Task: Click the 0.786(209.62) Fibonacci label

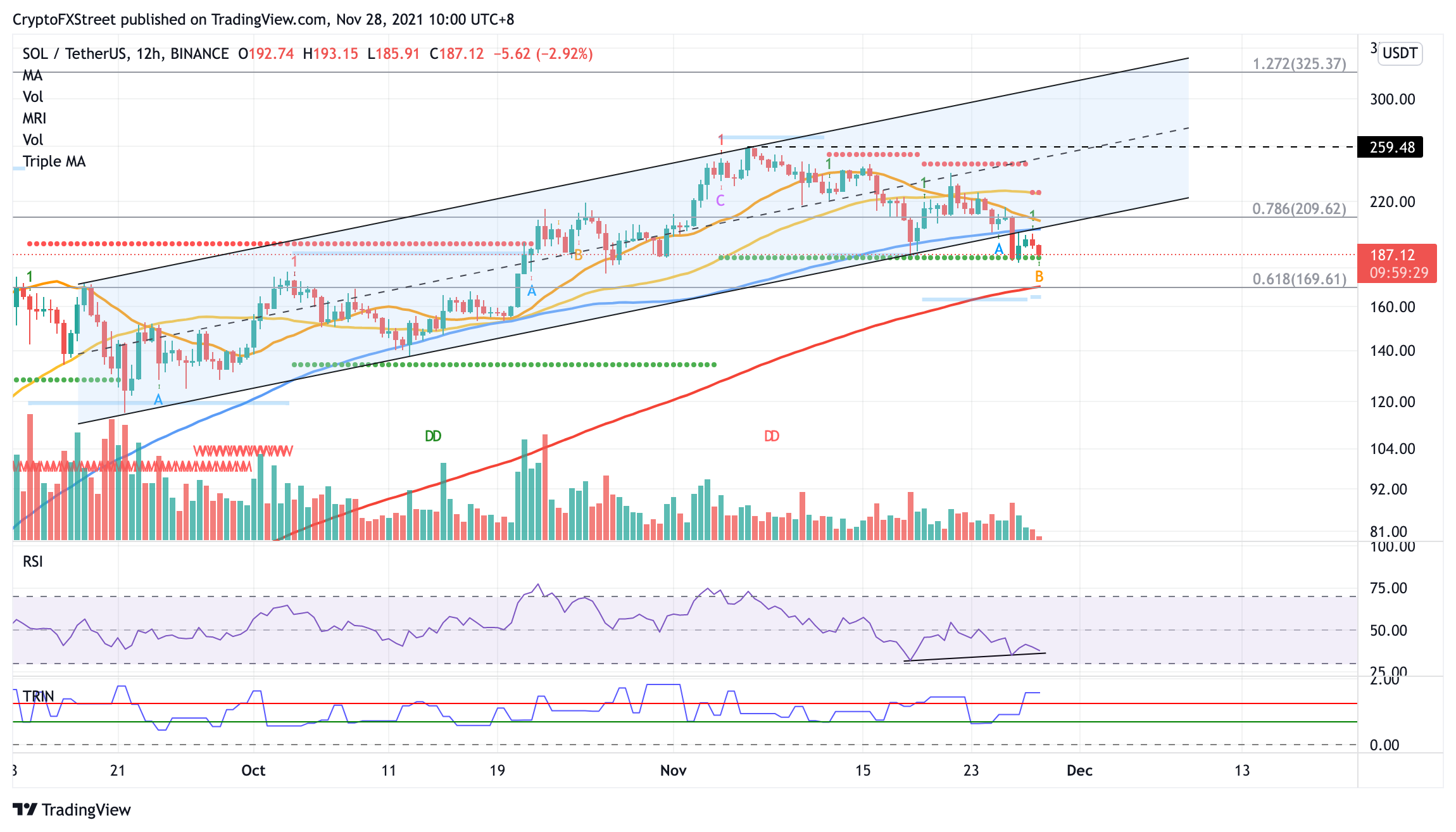Action: point(1299,209)
